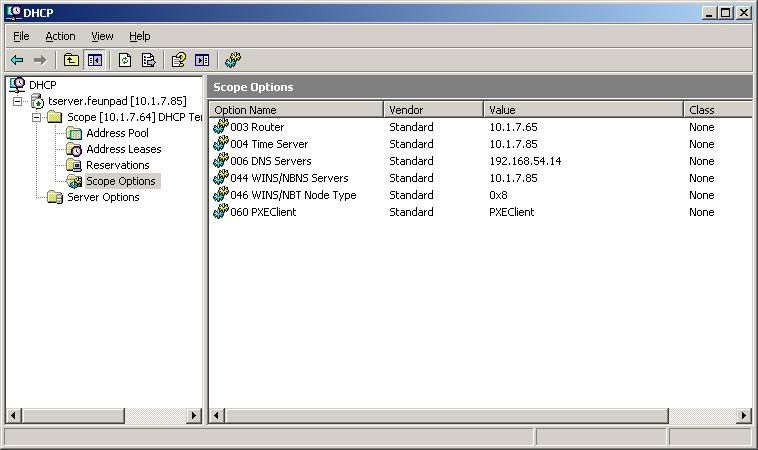Select the 003 Router option row
This screenshot has width=758, height=450.
[x=257, y=127]
